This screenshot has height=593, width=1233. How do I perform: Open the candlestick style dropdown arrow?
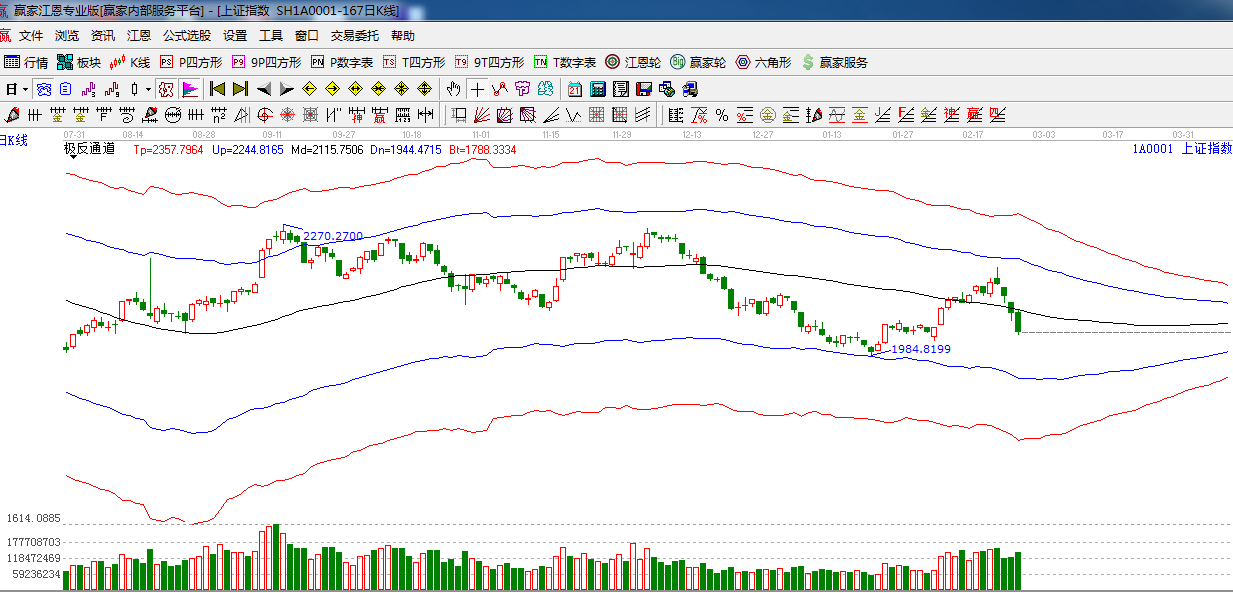(x=148, y=89)
